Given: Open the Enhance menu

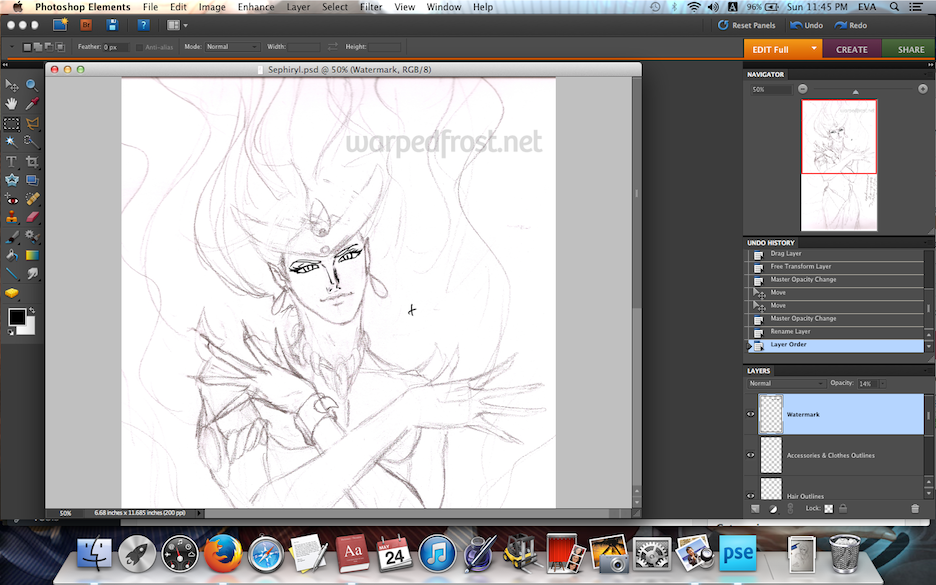Looking at the screenshot, I should (256, 7).
